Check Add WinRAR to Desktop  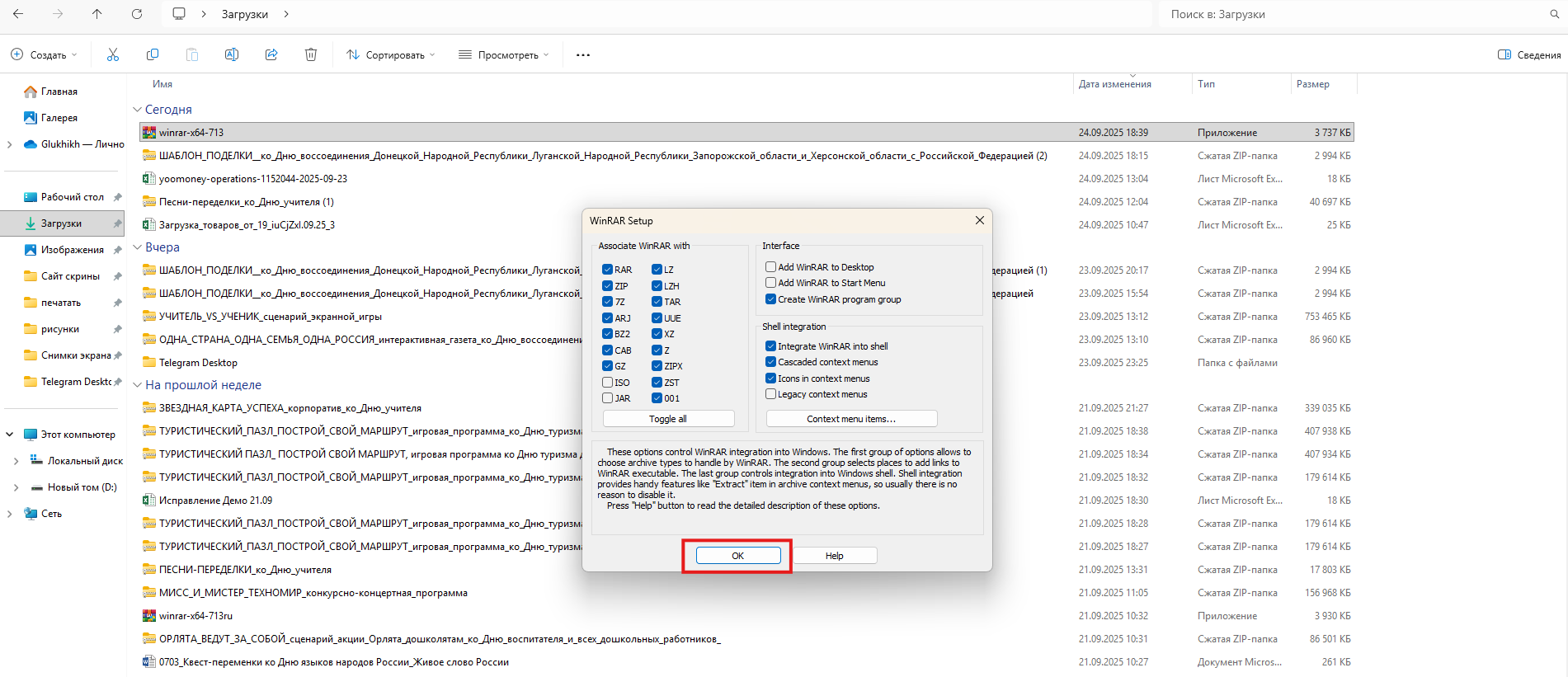[771, 267]
